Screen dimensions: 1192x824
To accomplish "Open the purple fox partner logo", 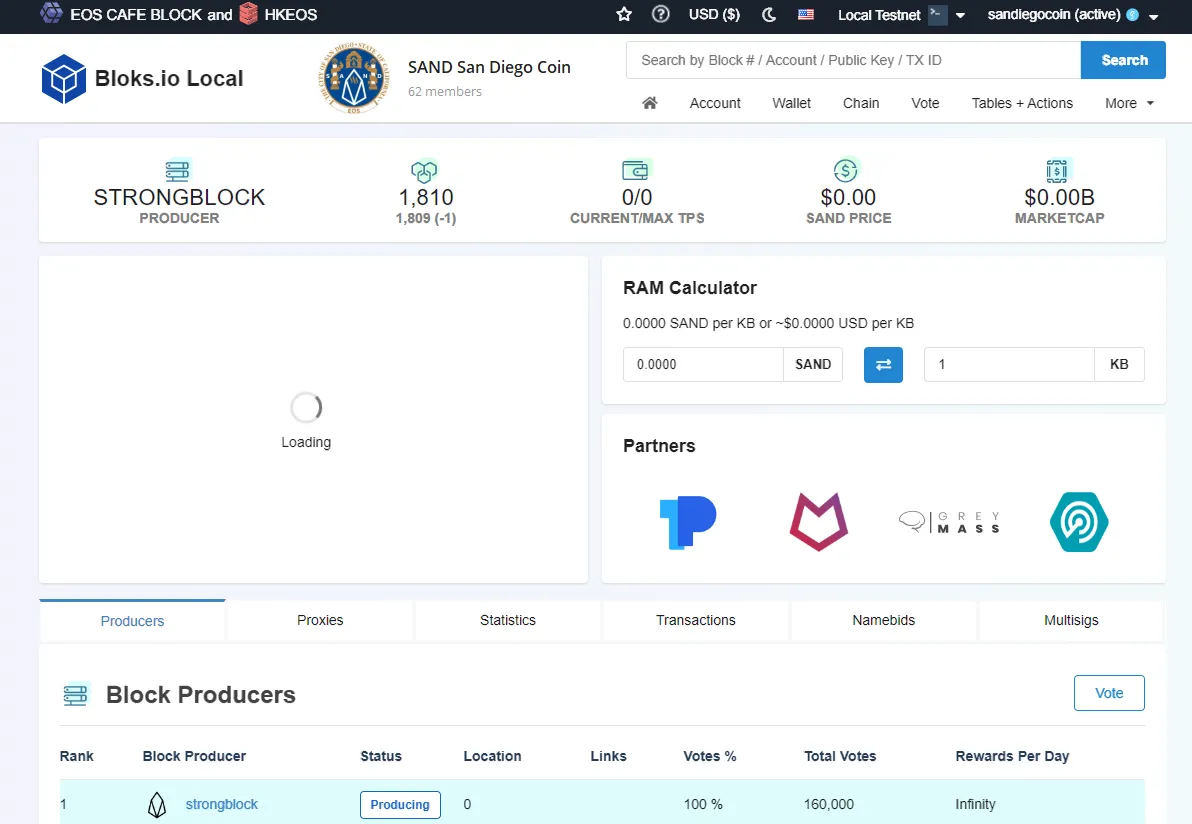I will coord(819,521).
